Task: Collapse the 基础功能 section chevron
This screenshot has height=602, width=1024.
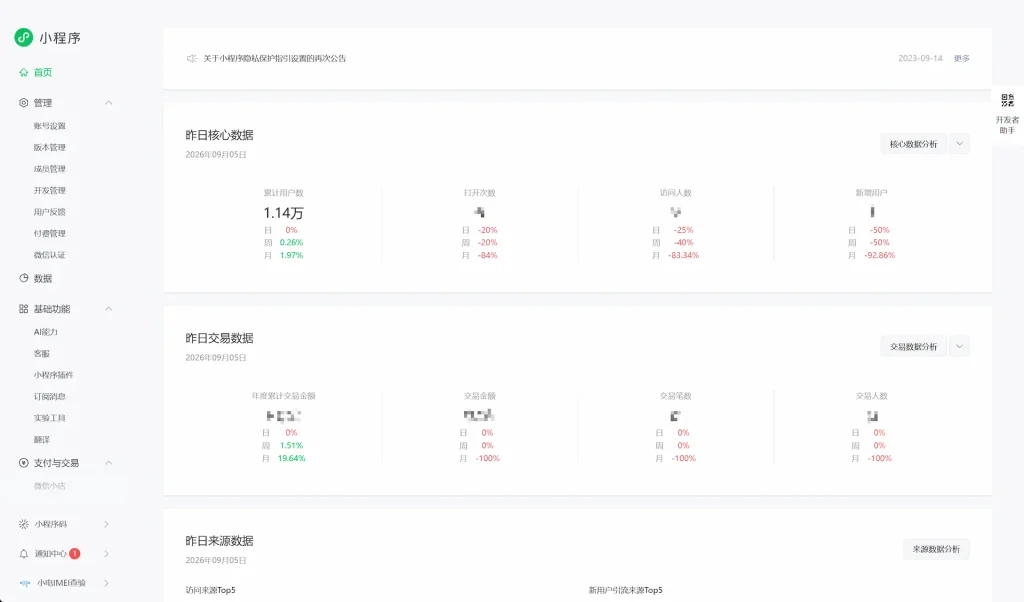Action: 108,309
